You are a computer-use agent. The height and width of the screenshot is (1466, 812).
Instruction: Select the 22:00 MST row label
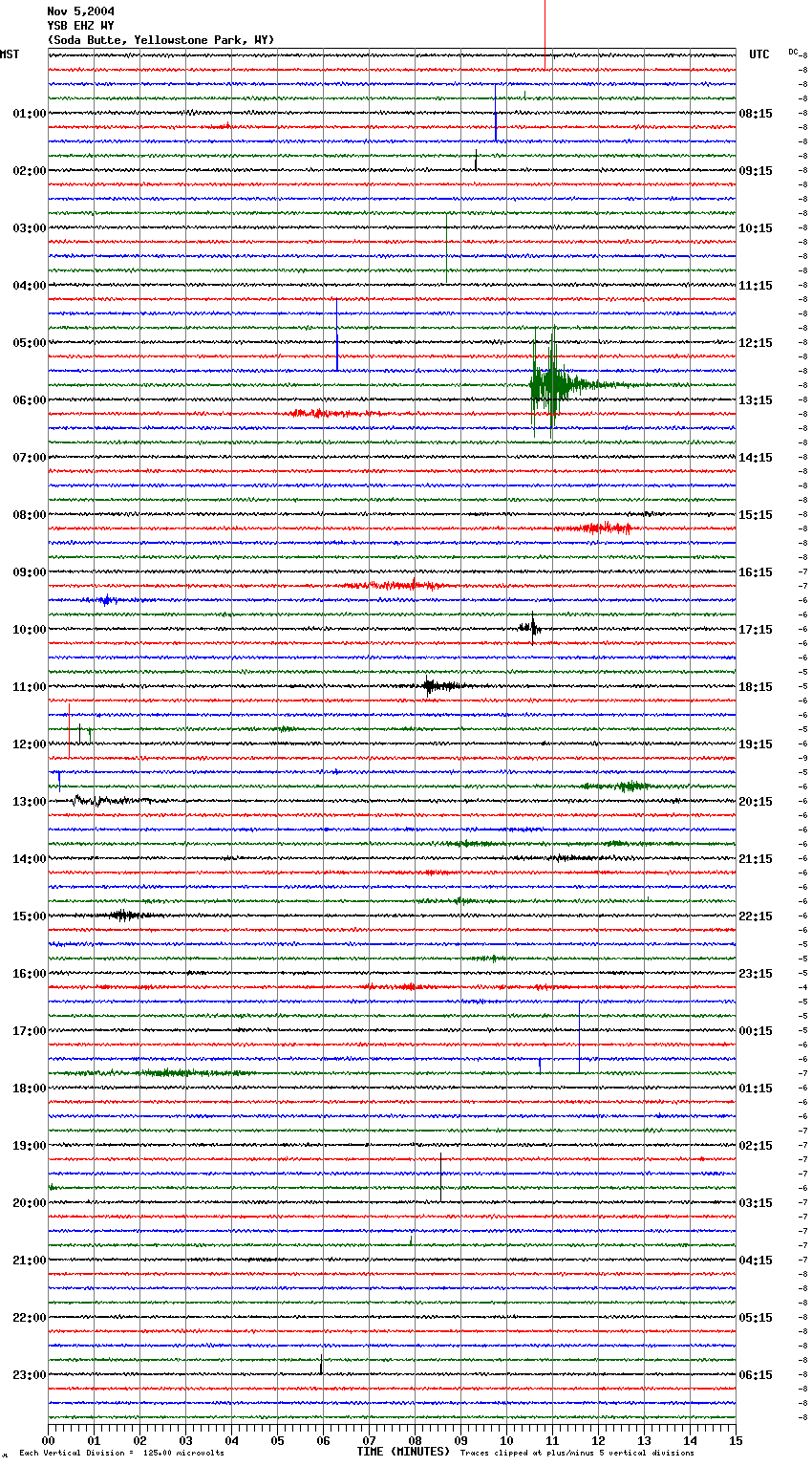click(x=30, y=1318)
